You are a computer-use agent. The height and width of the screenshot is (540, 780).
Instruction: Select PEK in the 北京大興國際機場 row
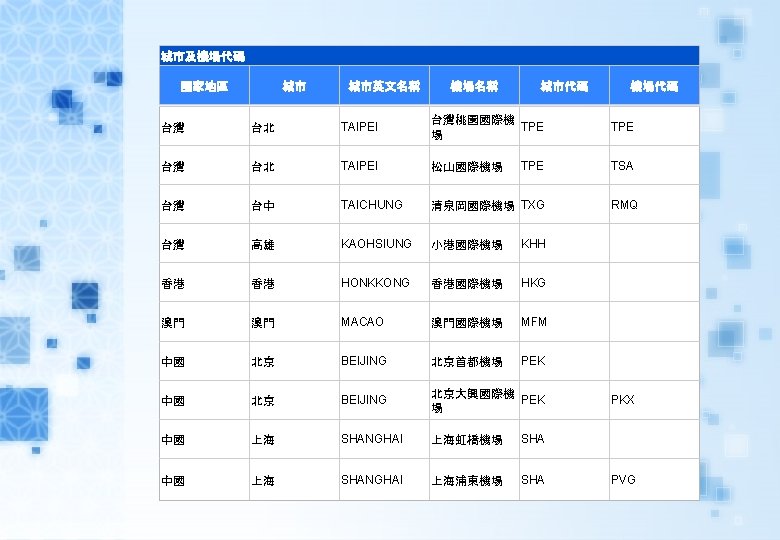533,400
